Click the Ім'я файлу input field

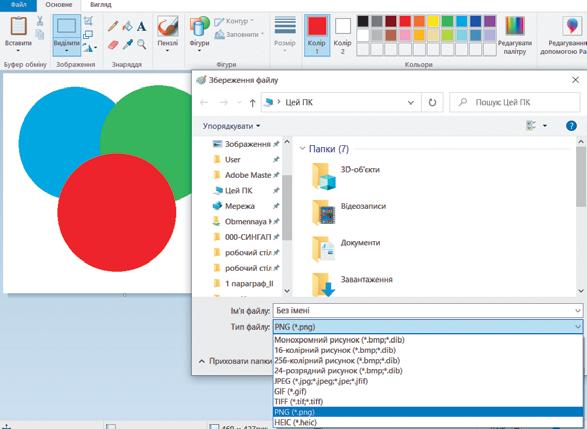(428, 310)
